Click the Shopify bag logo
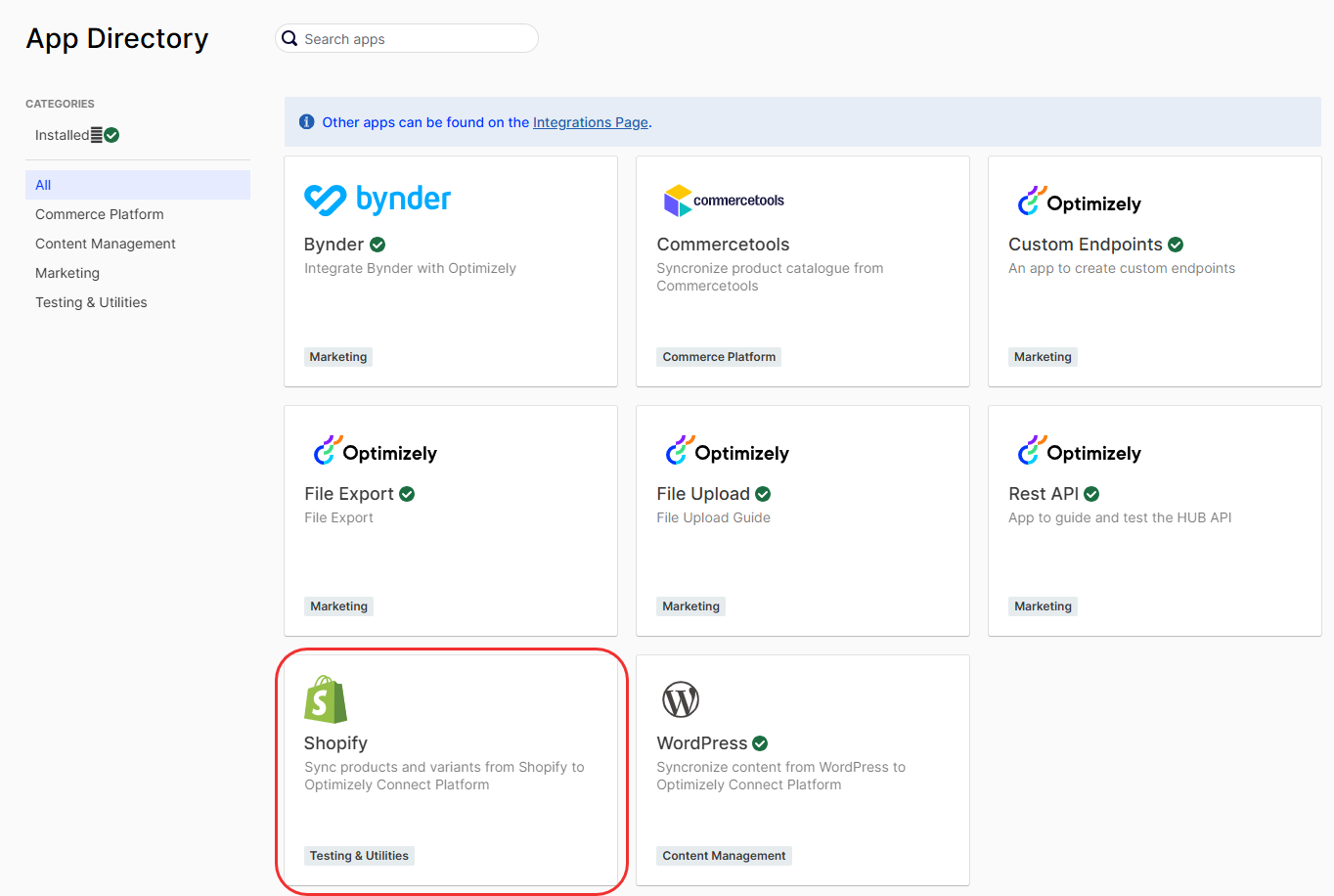 pyautogui.click(x=326, y=699)
